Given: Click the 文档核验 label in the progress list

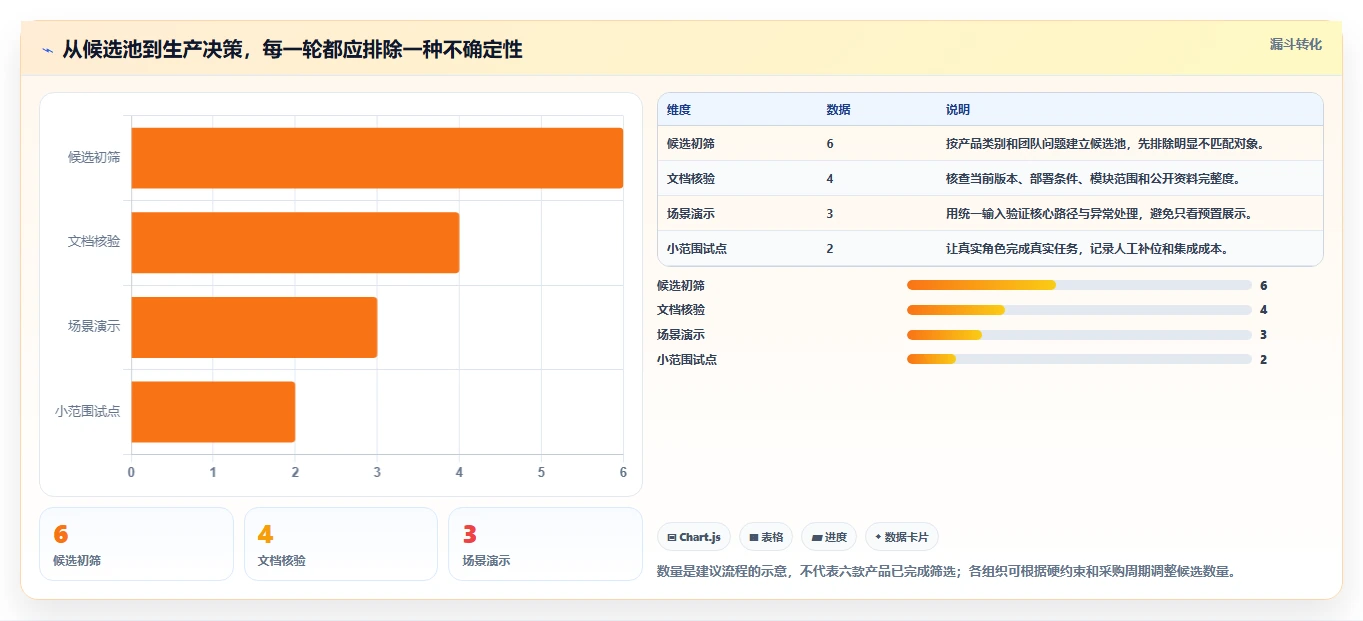Looking at the screenshot, I should (x=681, y=310).
